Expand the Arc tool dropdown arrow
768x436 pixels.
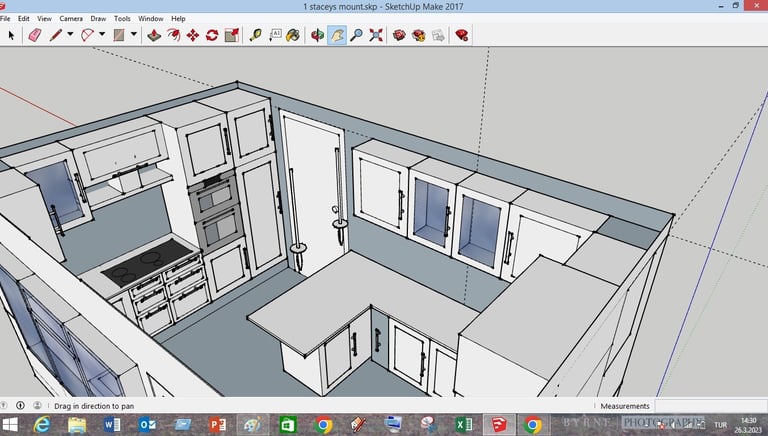click(x=102, y=34)
